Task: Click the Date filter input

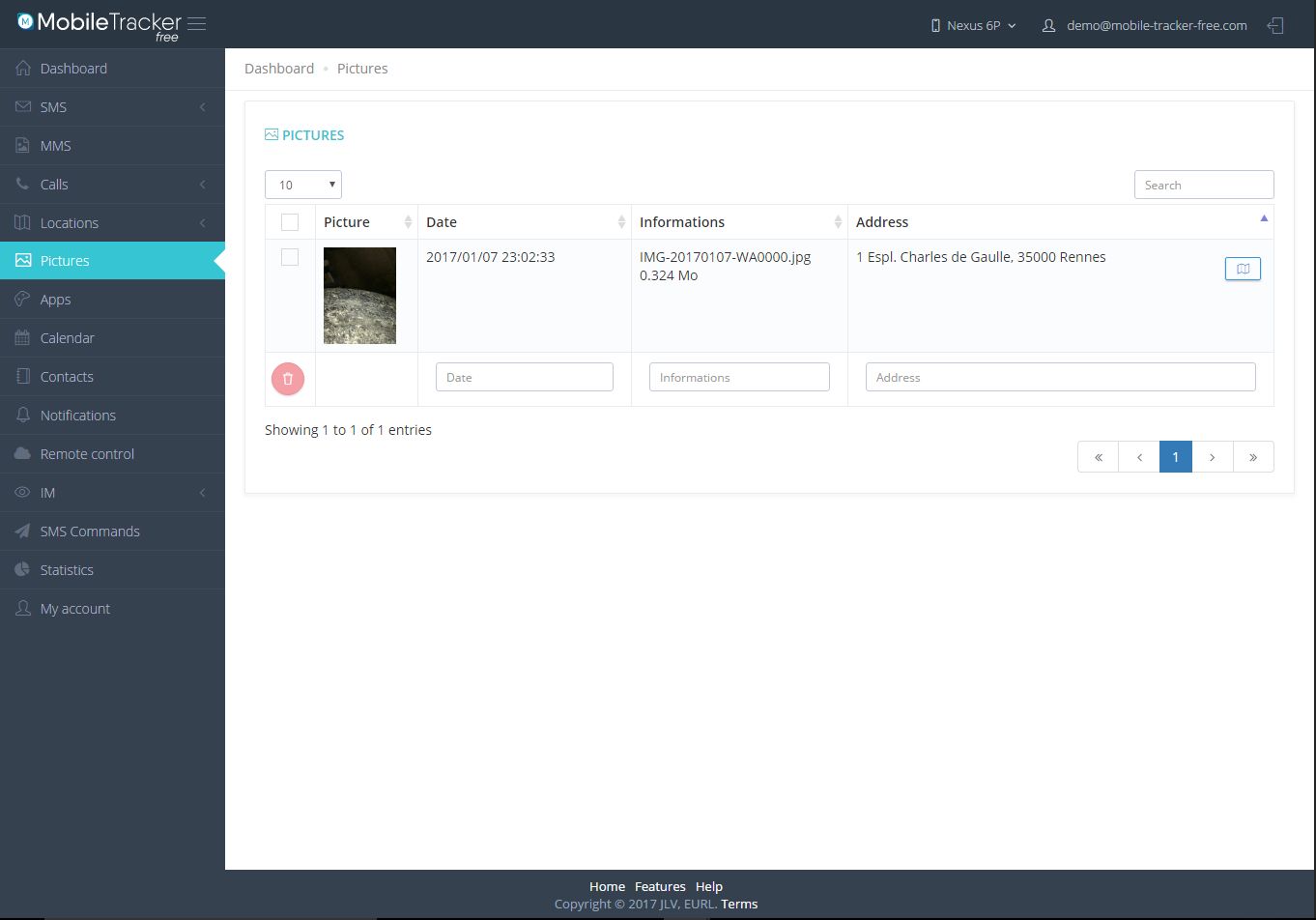Action: [x=525, y=377]
